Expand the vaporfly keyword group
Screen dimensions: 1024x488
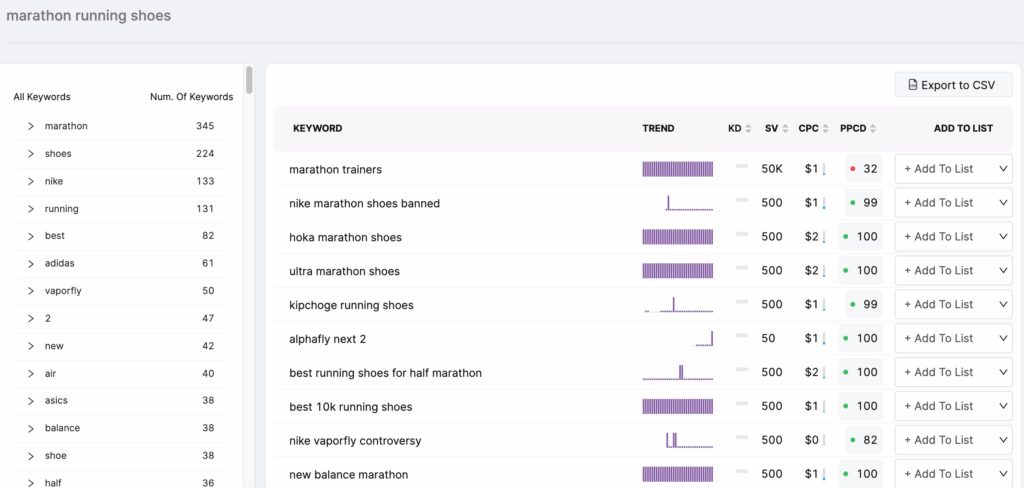tap(31, 291)
